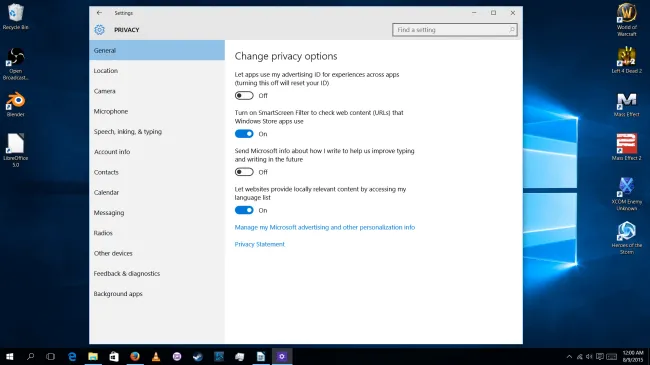This screenshot has height=365, width=650.
Task: Launch Microsoft Edge from taskbar
Action: (x=72, y=356)
